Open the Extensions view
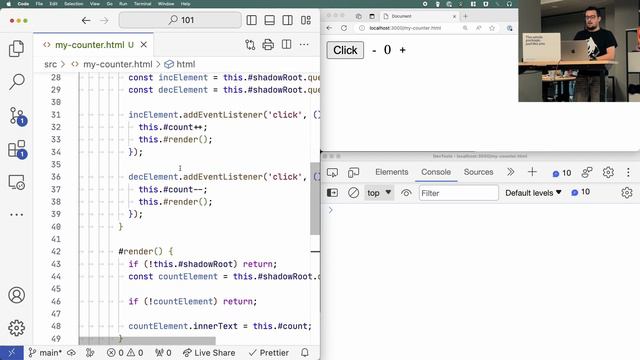This screenshot has height=360, width=640. coord(17,149)
